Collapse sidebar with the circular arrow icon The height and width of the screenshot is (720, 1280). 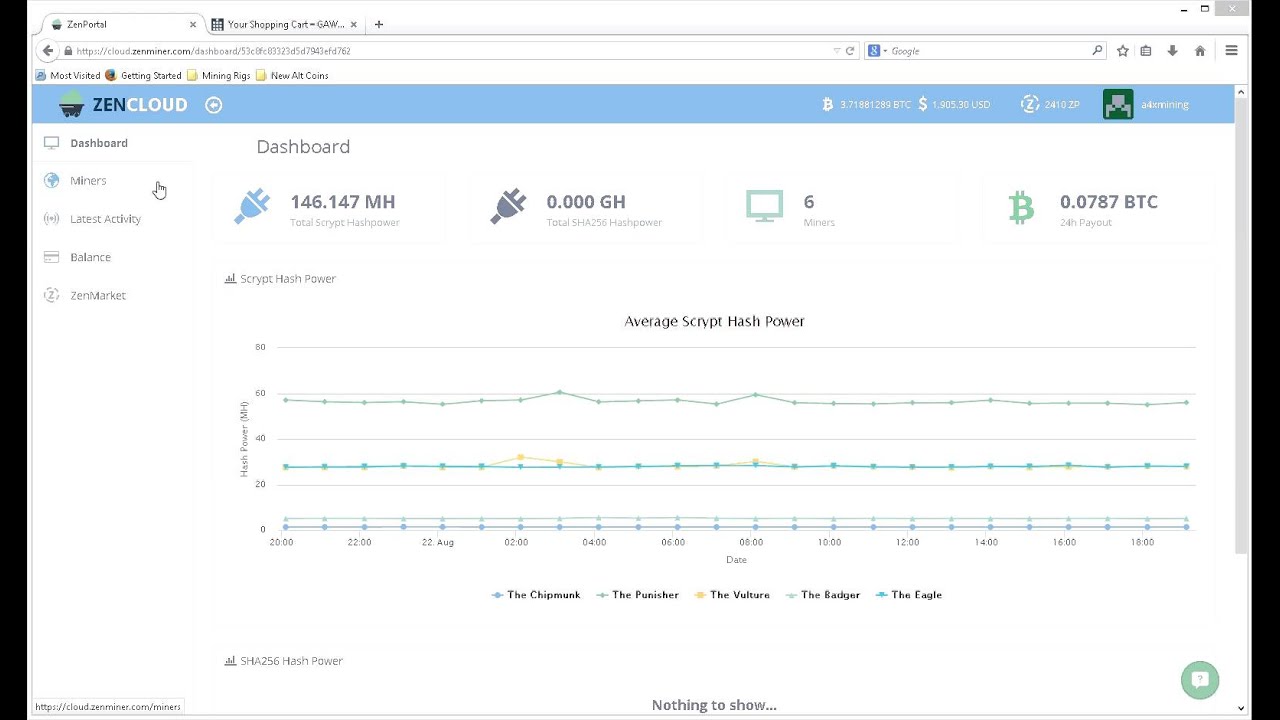point(213,105)
